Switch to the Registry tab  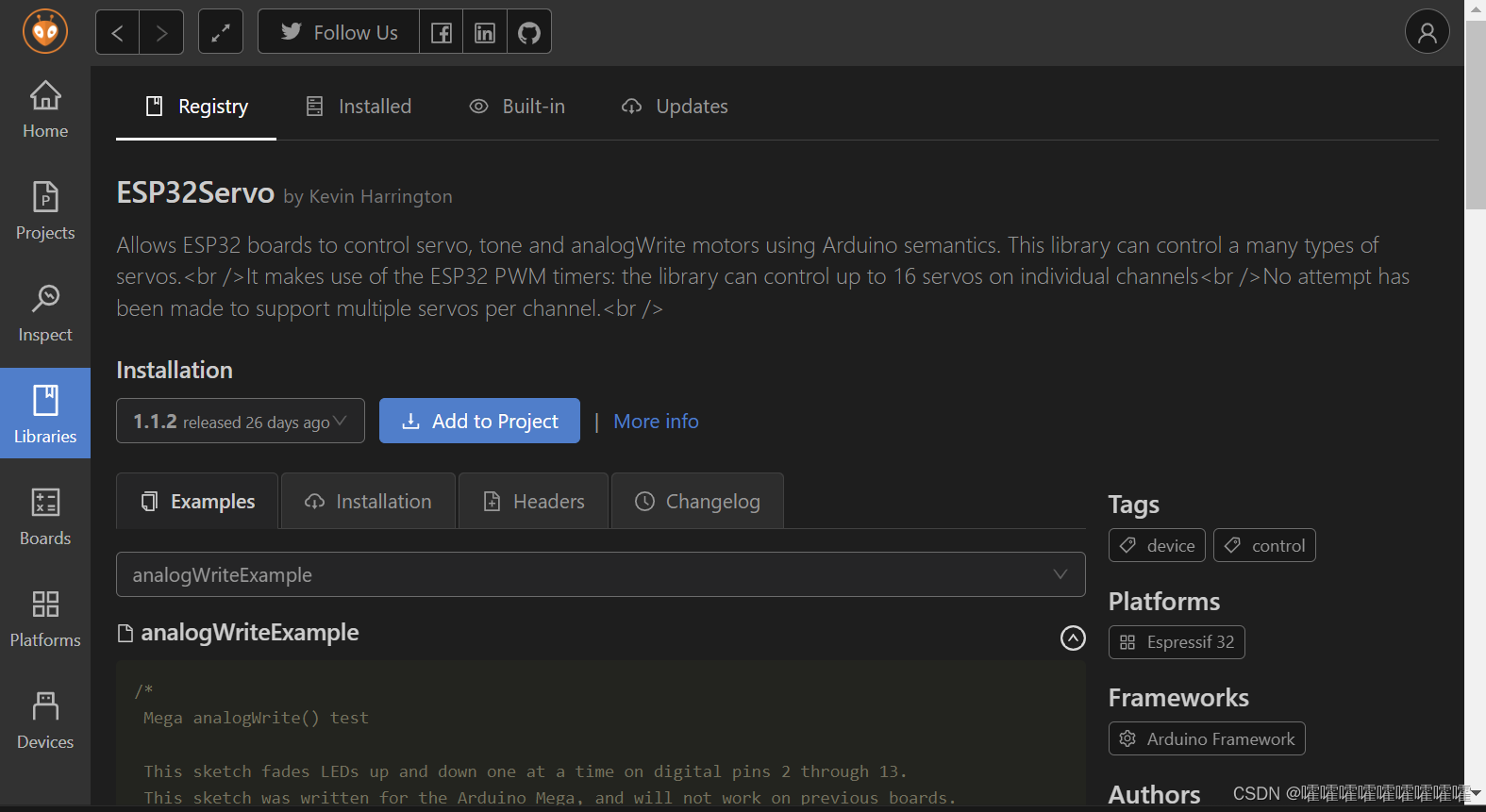pyautogui.click(x=196, y=107)
